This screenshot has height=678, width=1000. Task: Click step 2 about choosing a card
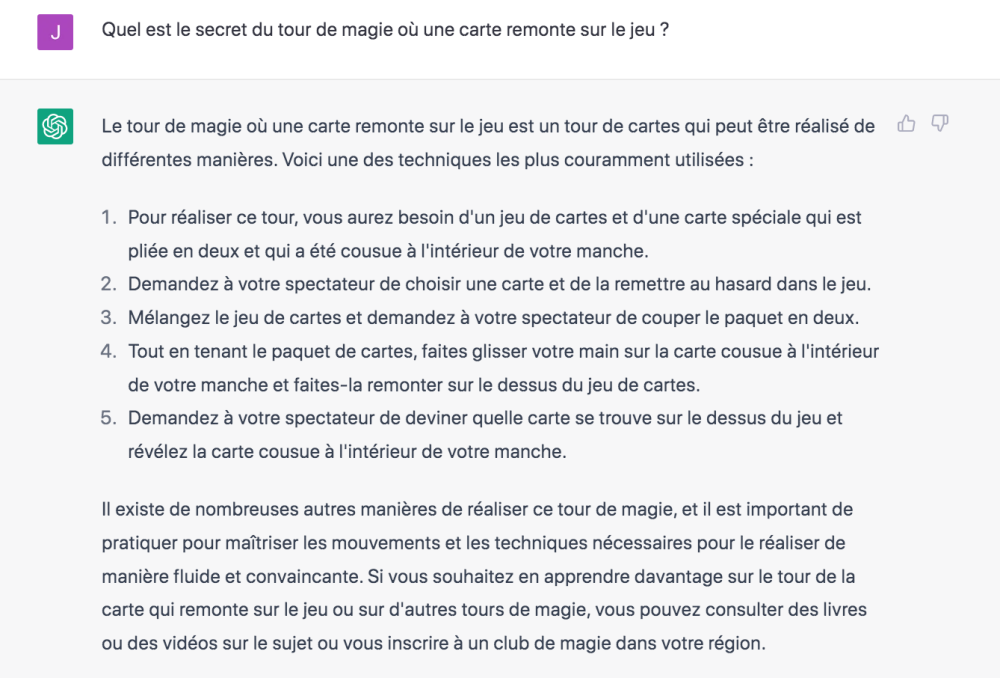(x=499, y=284)
